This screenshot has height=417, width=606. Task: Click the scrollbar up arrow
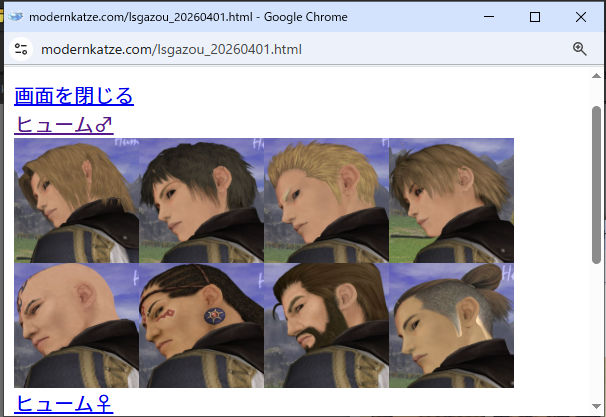(597, 76)
